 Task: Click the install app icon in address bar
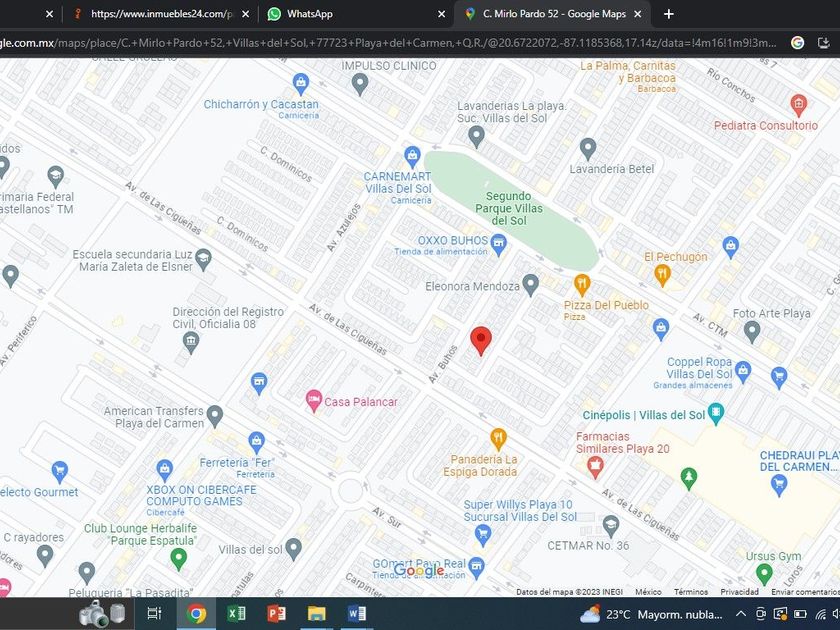pos(824,43)
